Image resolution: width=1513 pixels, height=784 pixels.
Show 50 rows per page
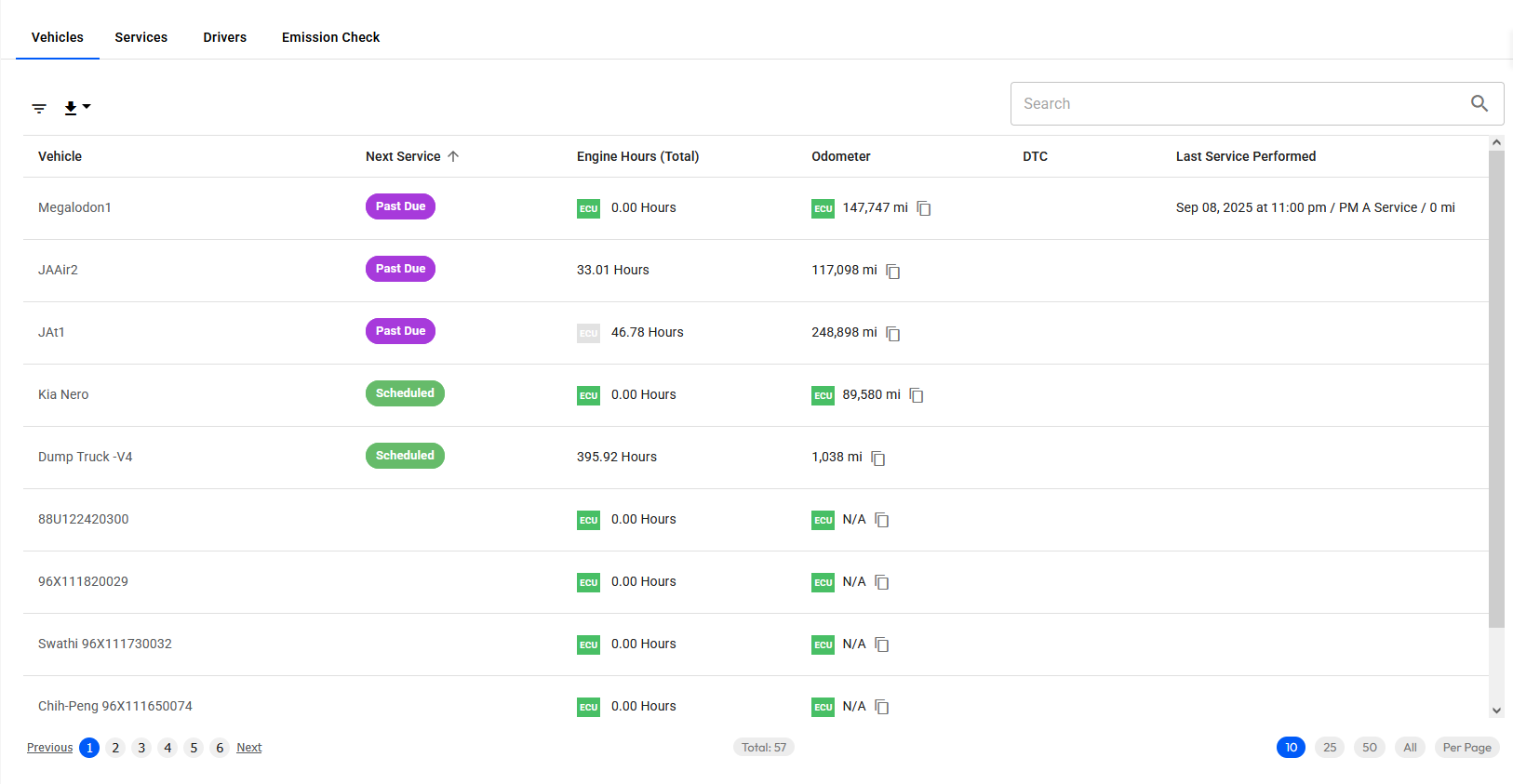[x=1370, y=748]
